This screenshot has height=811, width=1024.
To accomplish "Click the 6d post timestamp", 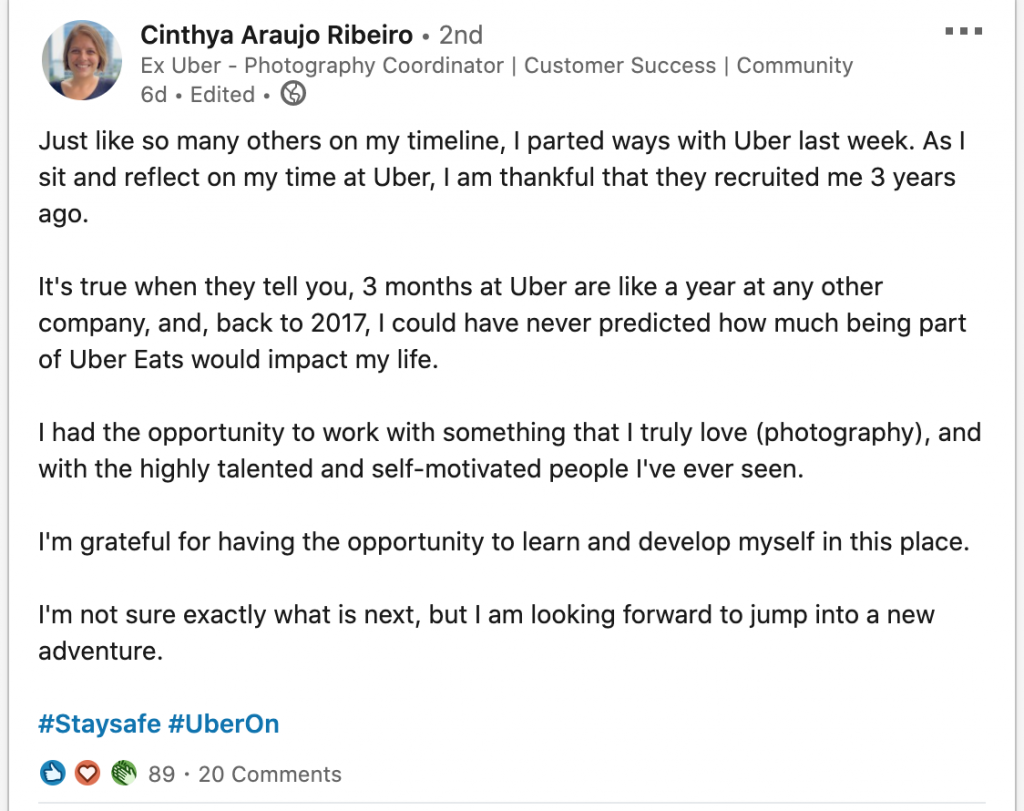I will tap(153, 95).
